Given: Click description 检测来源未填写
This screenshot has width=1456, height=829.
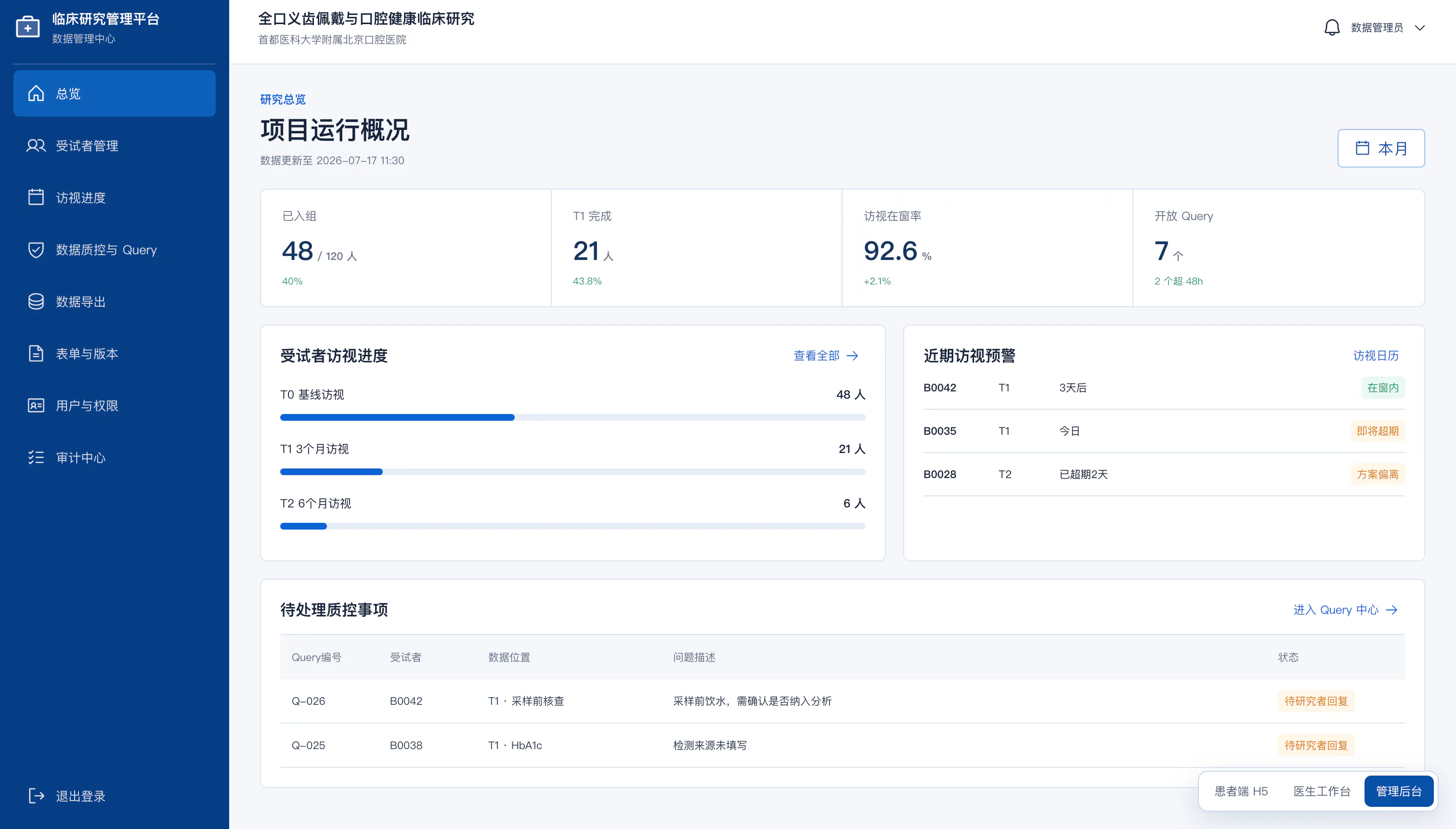Looking at the screenshot, I should 710,745.
